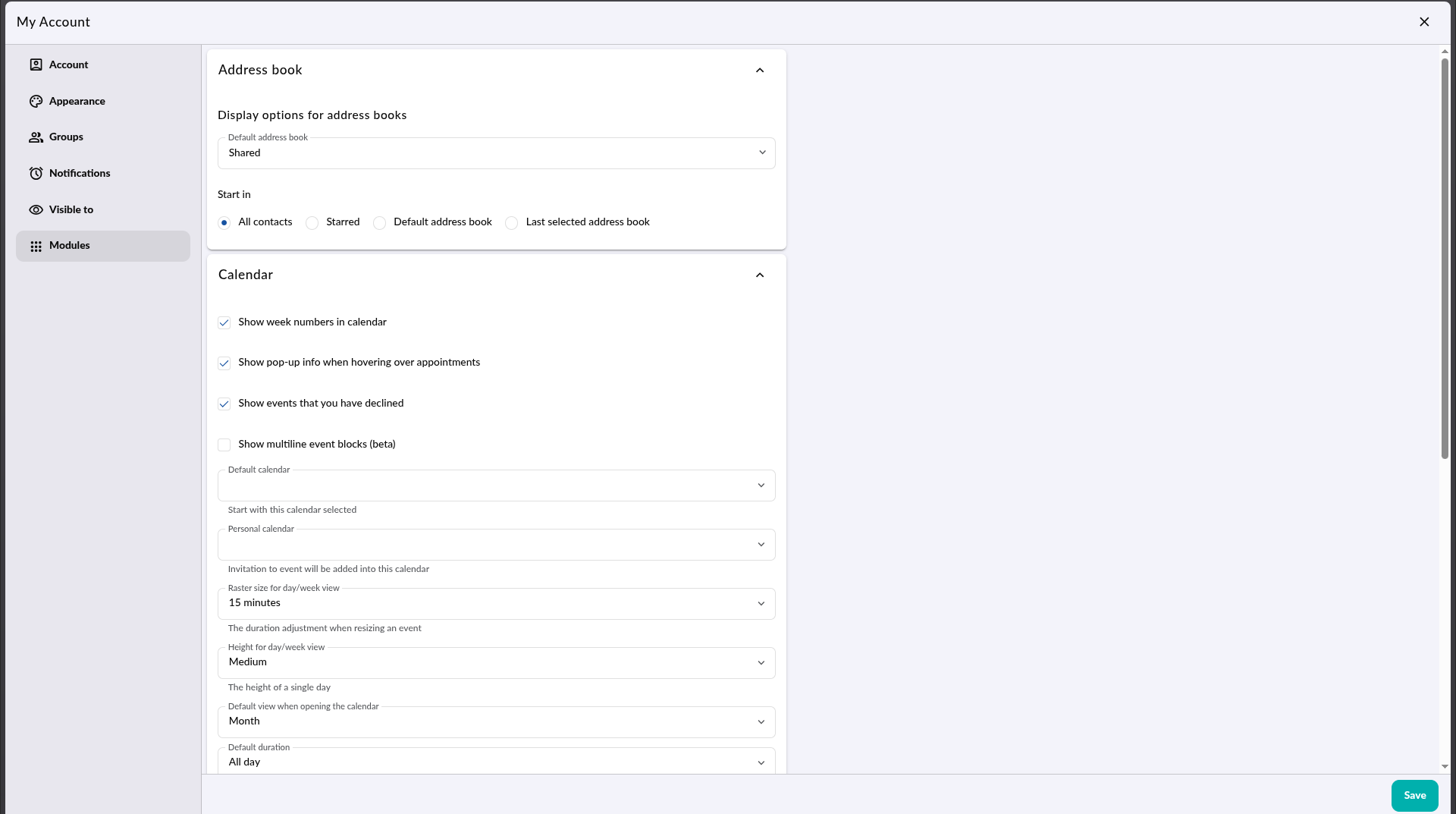The height and width of the screenshot is (814, 1456).
Task: Open the Default duration dropdown
Action: pyautogui.click(x=497, y=762)
